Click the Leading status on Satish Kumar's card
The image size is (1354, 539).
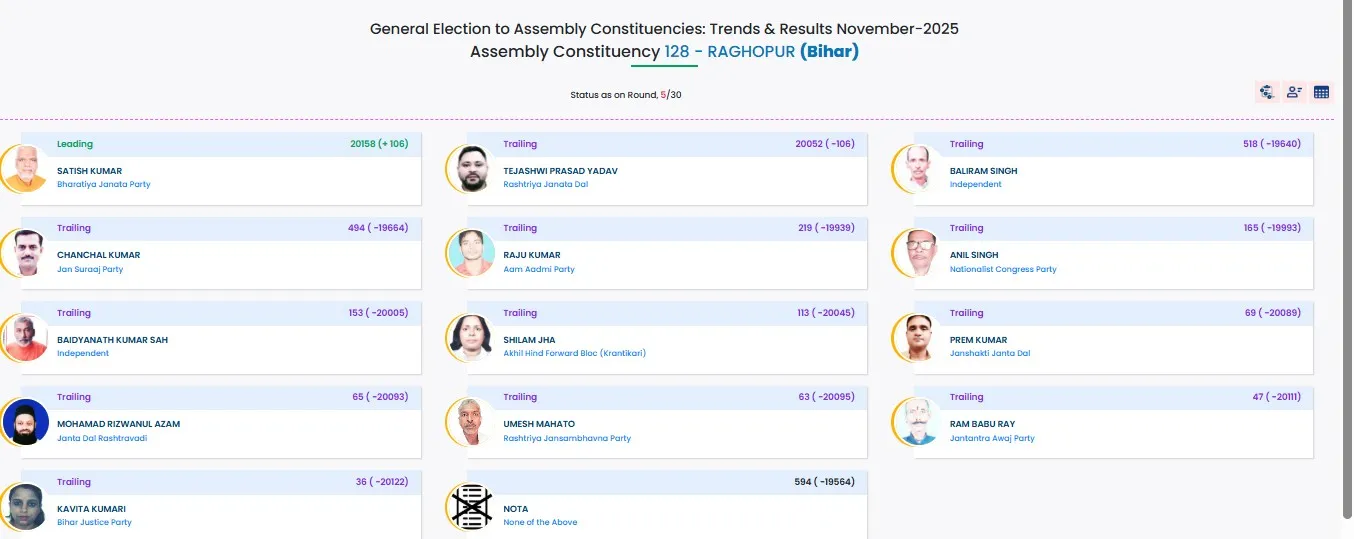(75, 144)
